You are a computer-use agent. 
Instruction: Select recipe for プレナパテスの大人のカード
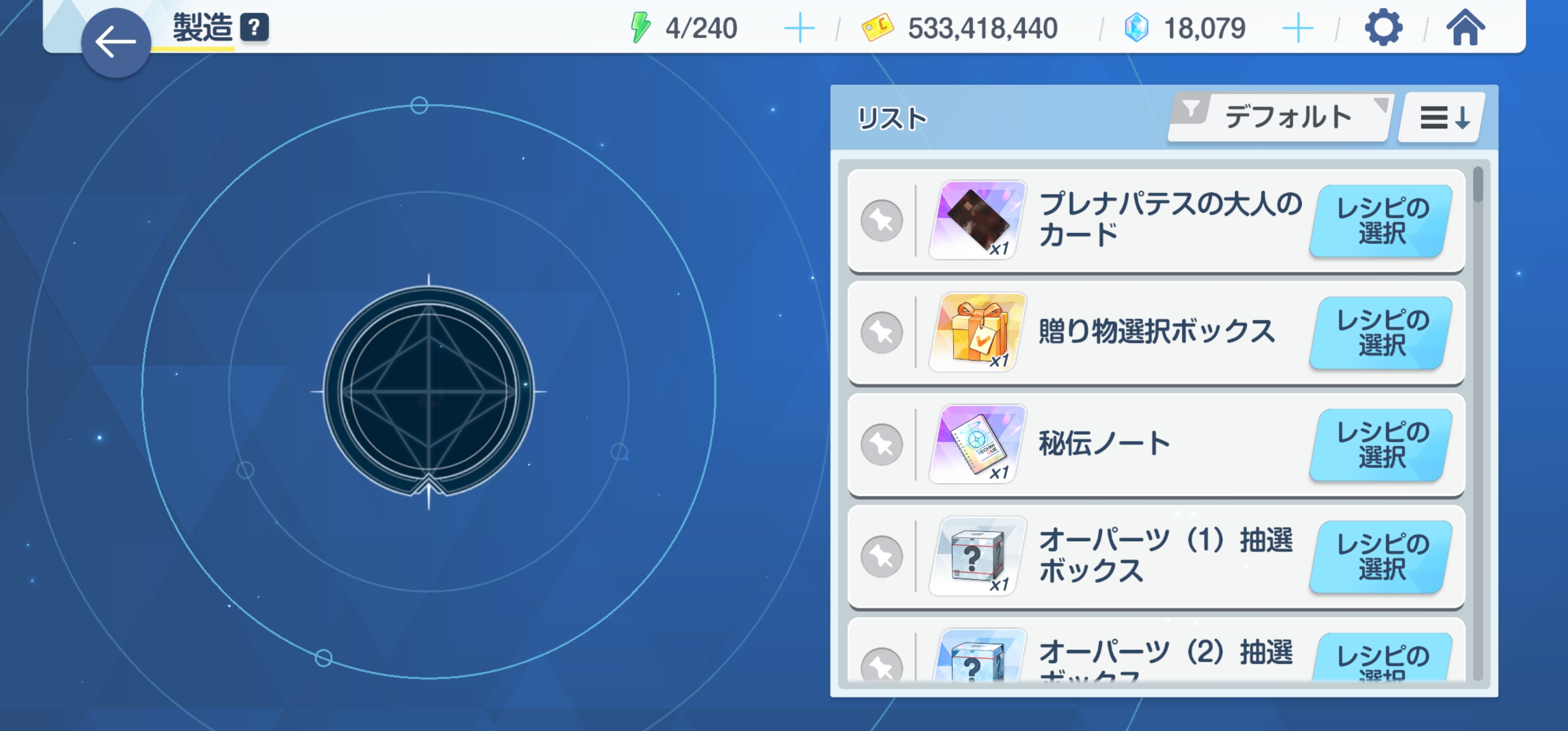pos(1381,221)
